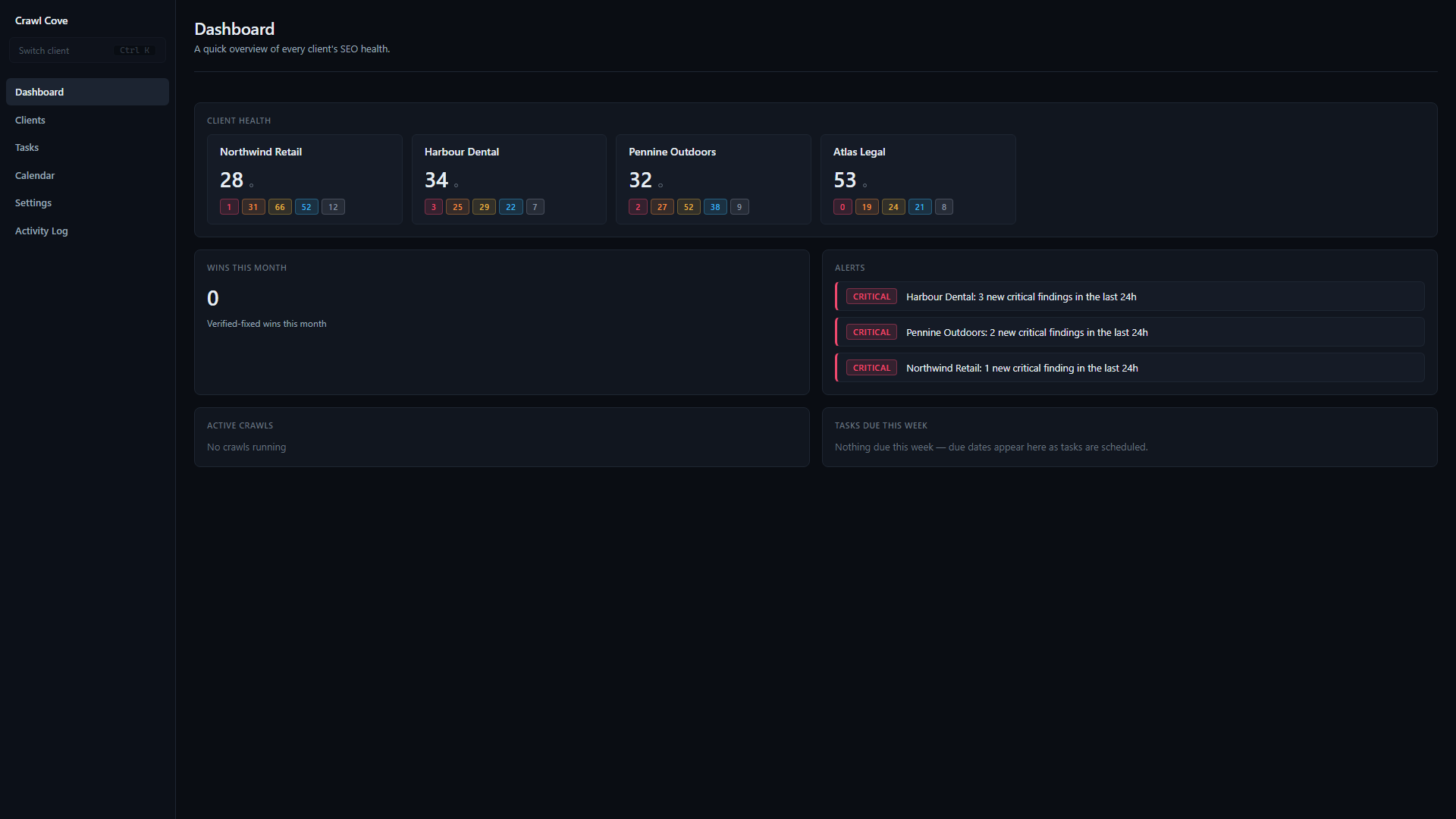Go to Clients in the sidebar
The width and height of the screenshot is (1456, 819).
(x=87, y=120)
